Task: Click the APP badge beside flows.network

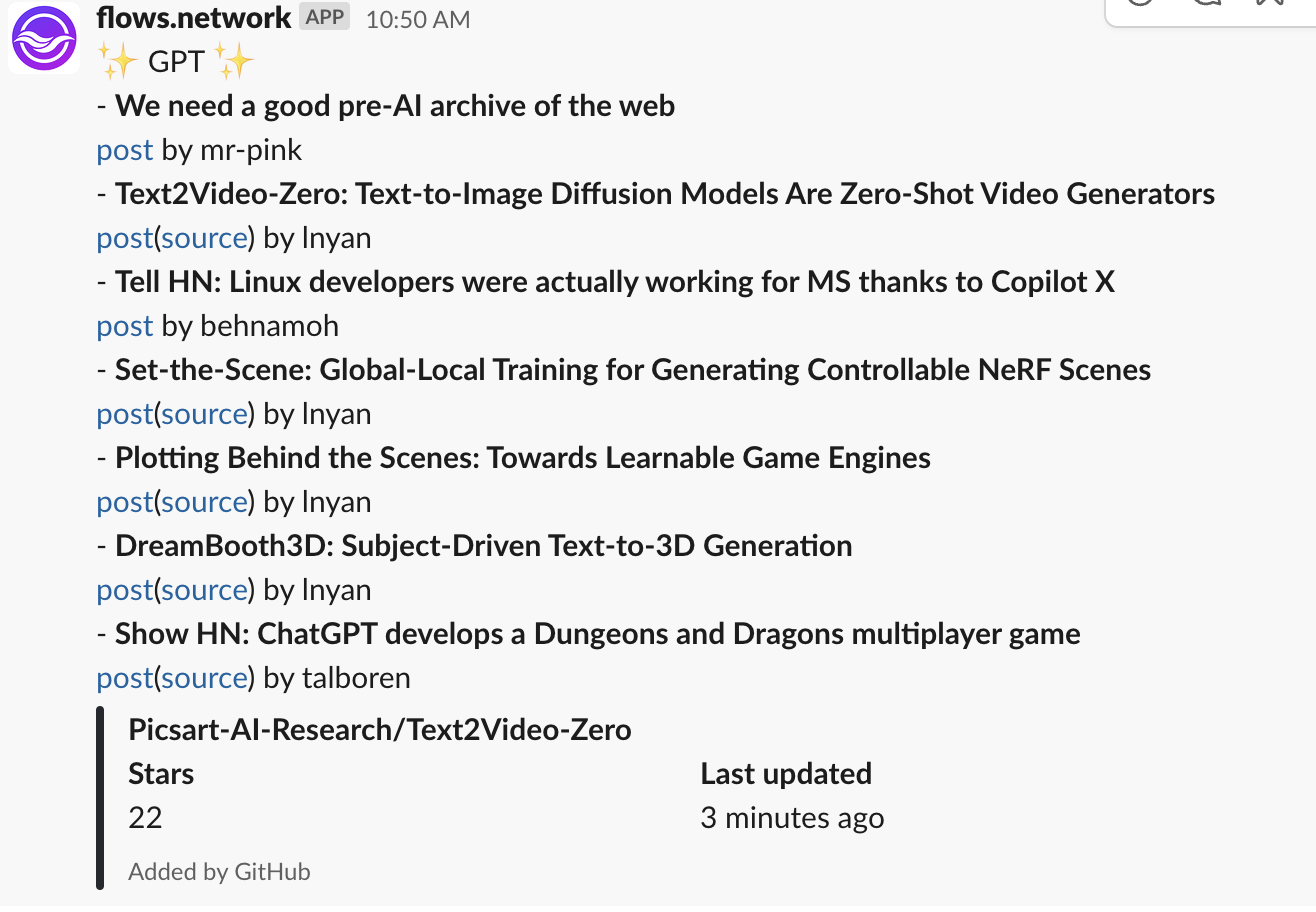Action: (x=324, y=18)
